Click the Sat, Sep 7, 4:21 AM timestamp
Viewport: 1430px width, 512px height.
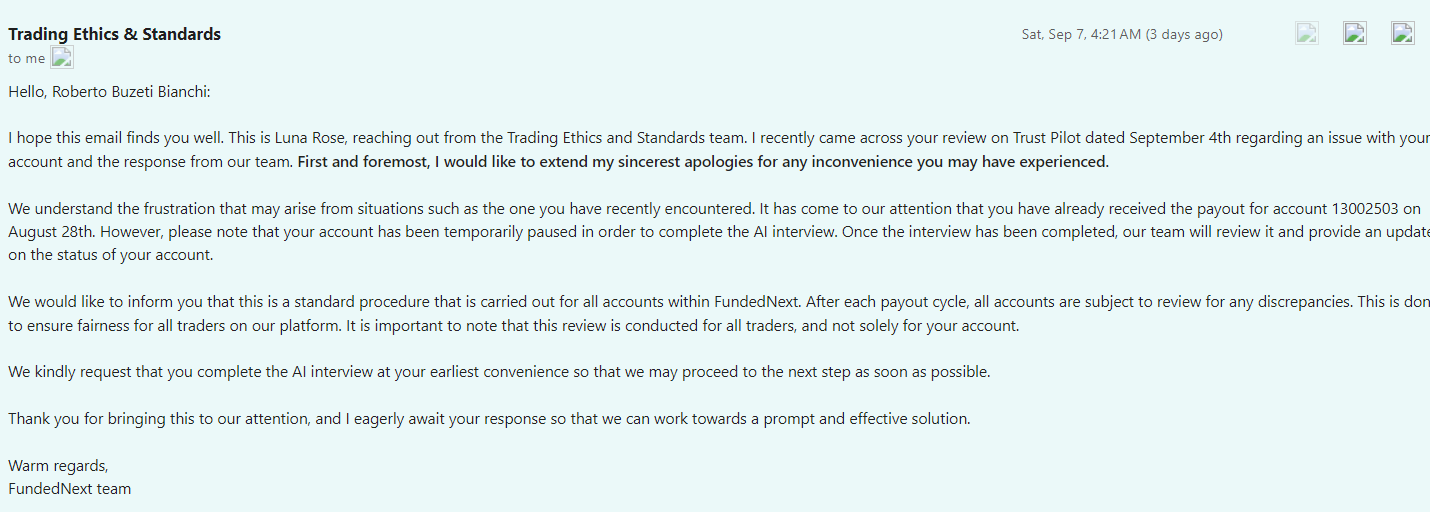[x=1080, y=34]
